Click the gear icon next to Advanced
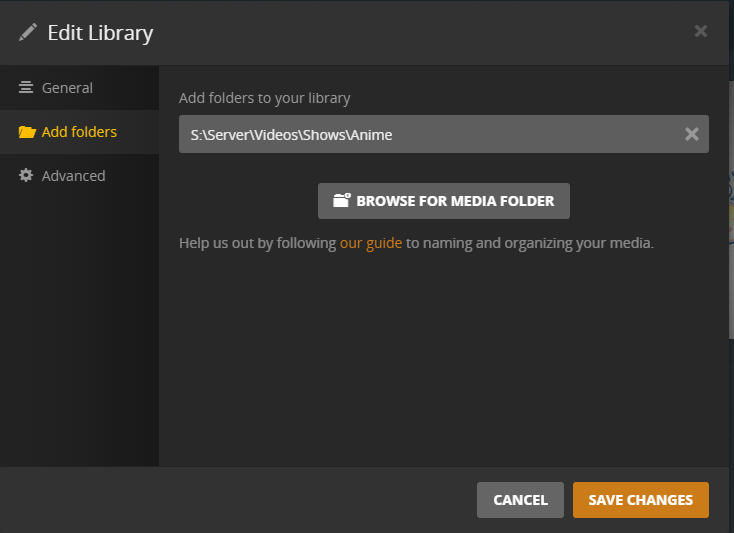 point(26,176)
